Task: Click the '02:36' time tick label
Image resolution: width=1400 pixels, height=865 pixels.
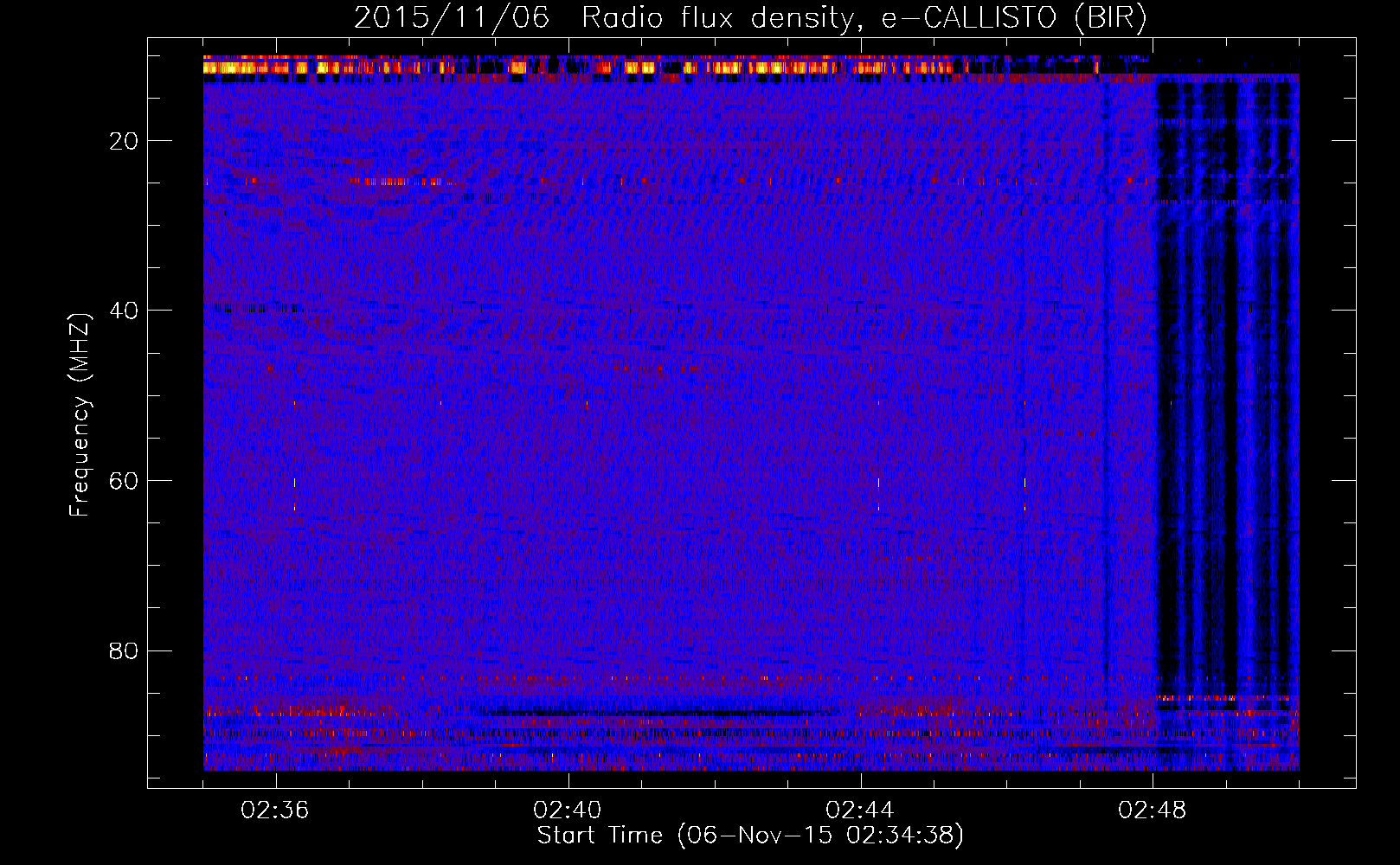Action: click(275, 811)
